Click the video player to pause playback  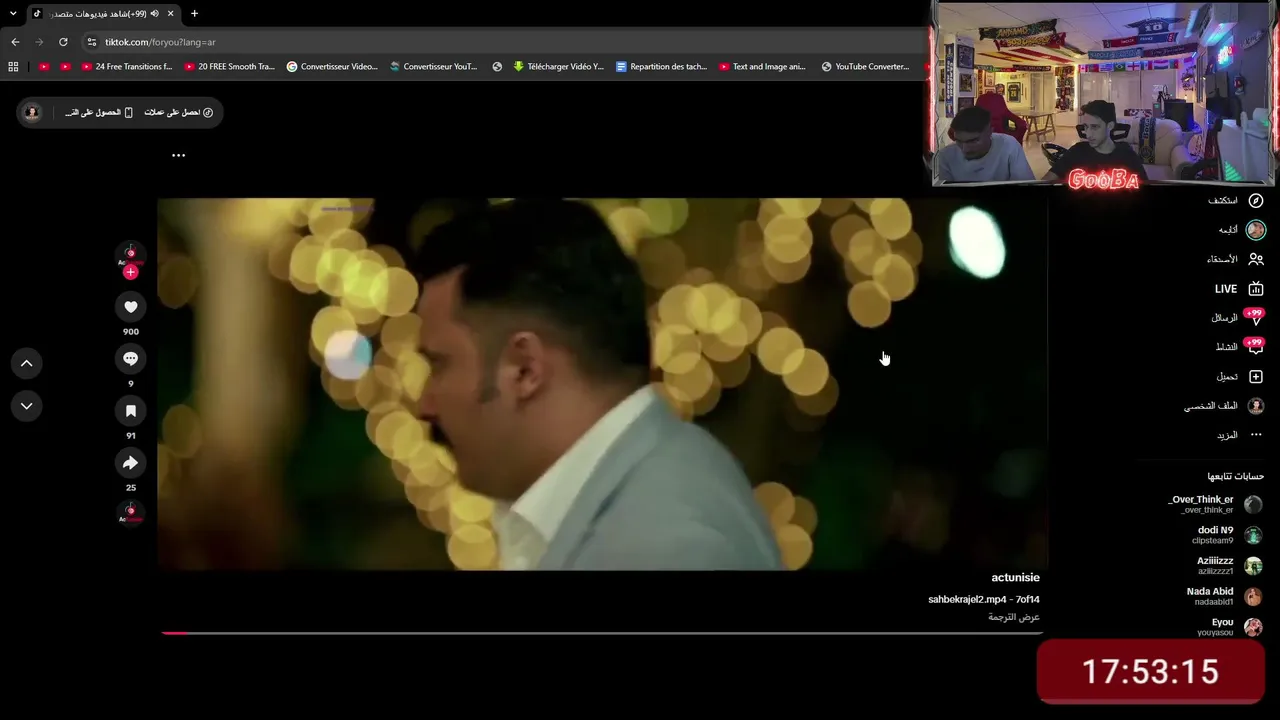tap(602, 384)
